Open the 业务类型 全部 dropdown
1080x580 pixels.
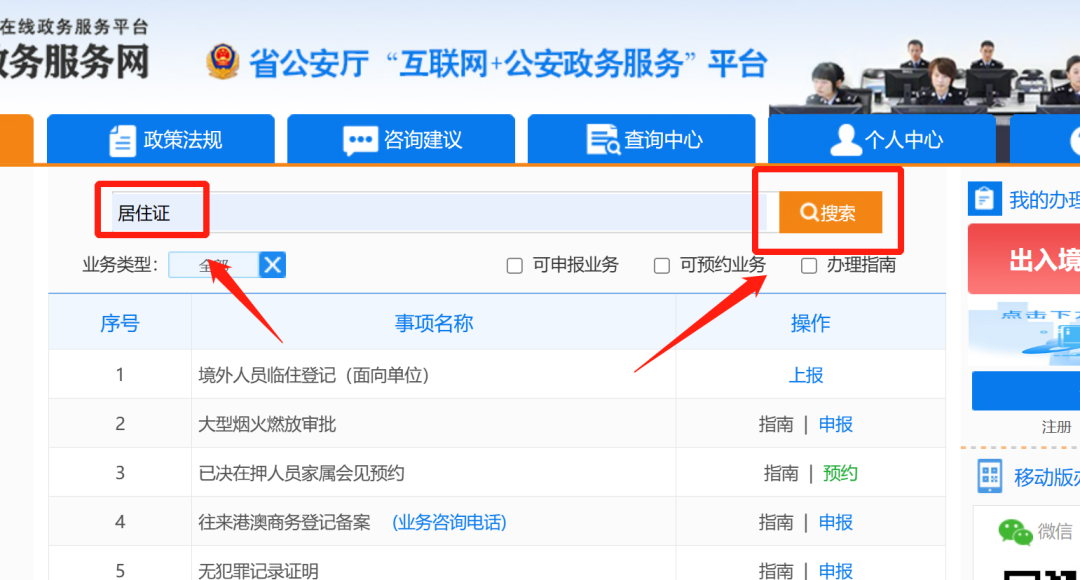(x=214, y=265)
